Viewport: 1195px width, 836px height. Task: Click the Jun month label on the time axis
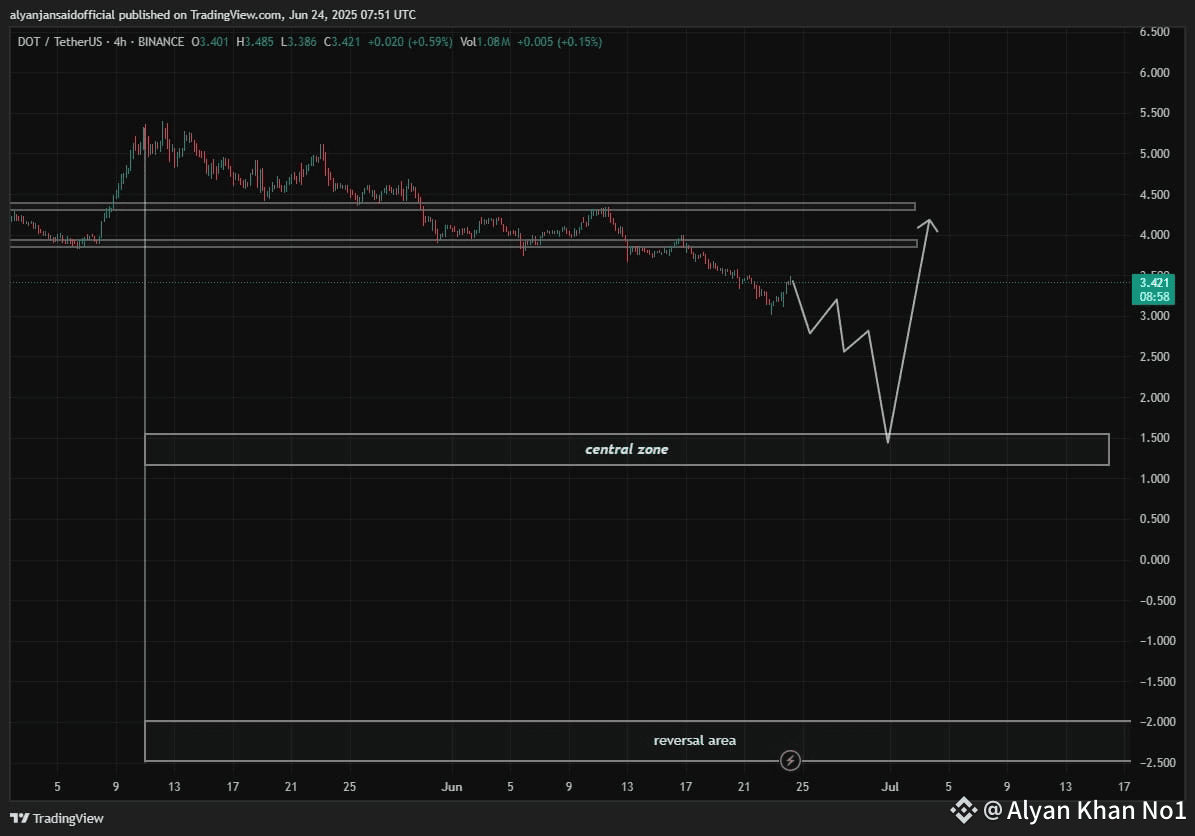(452, 787)
